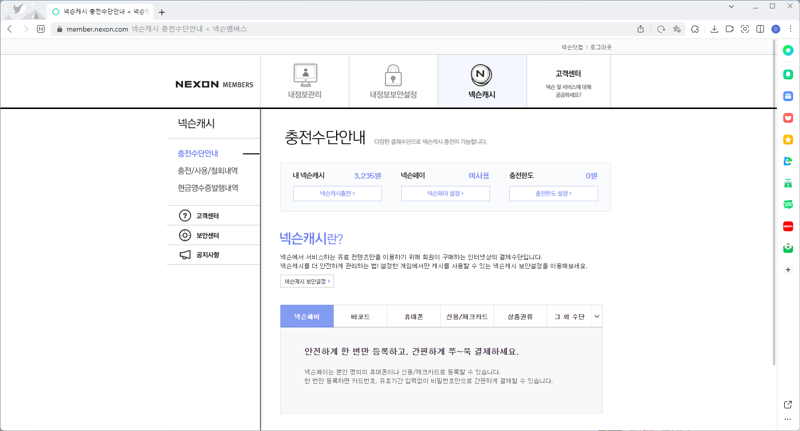Open 충전수단안내 in left menu
This screenshot has width=800, height=431.
point(198,153)
